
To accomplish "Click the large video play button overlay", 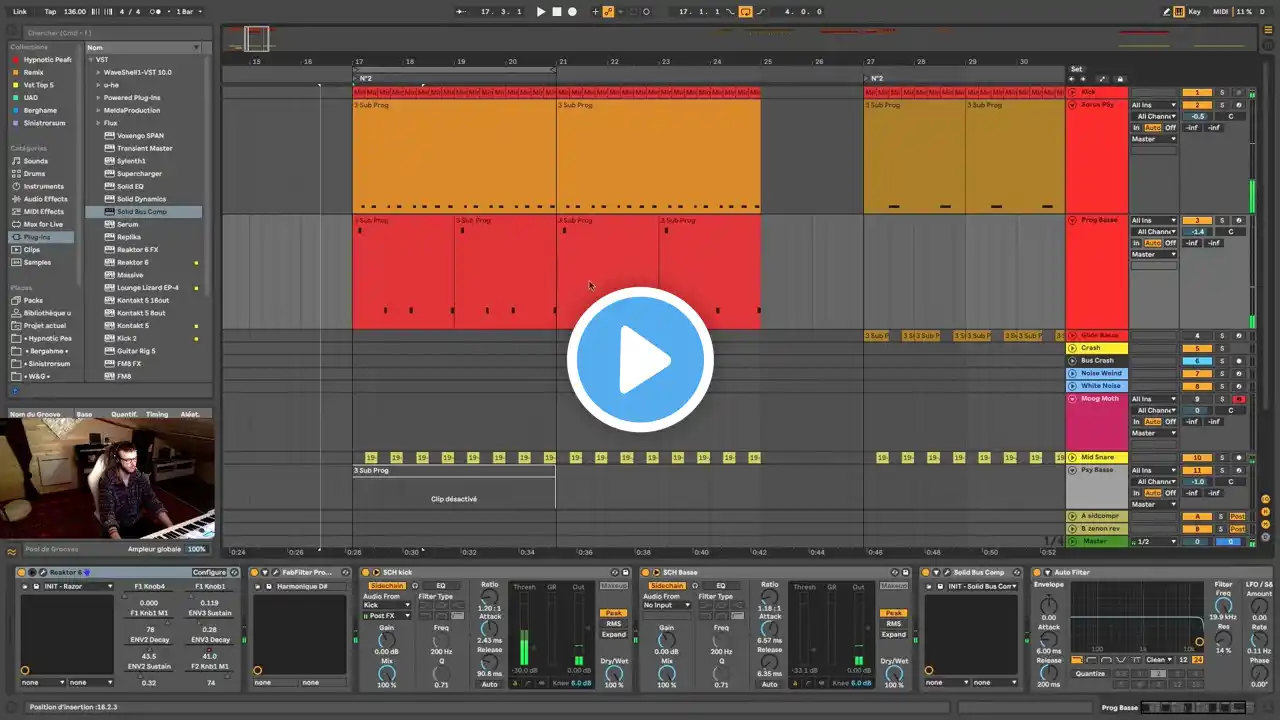I will click(640, 360).
